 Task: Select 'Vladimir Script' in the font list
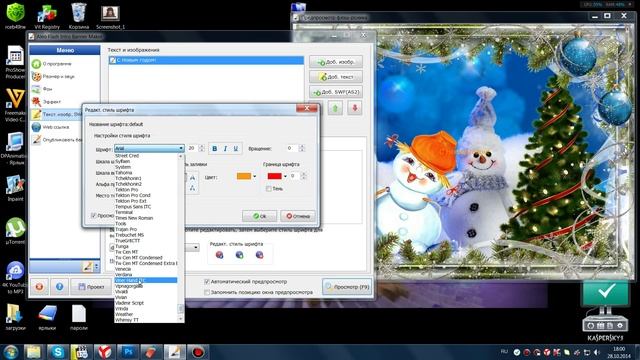coord(129,303)
